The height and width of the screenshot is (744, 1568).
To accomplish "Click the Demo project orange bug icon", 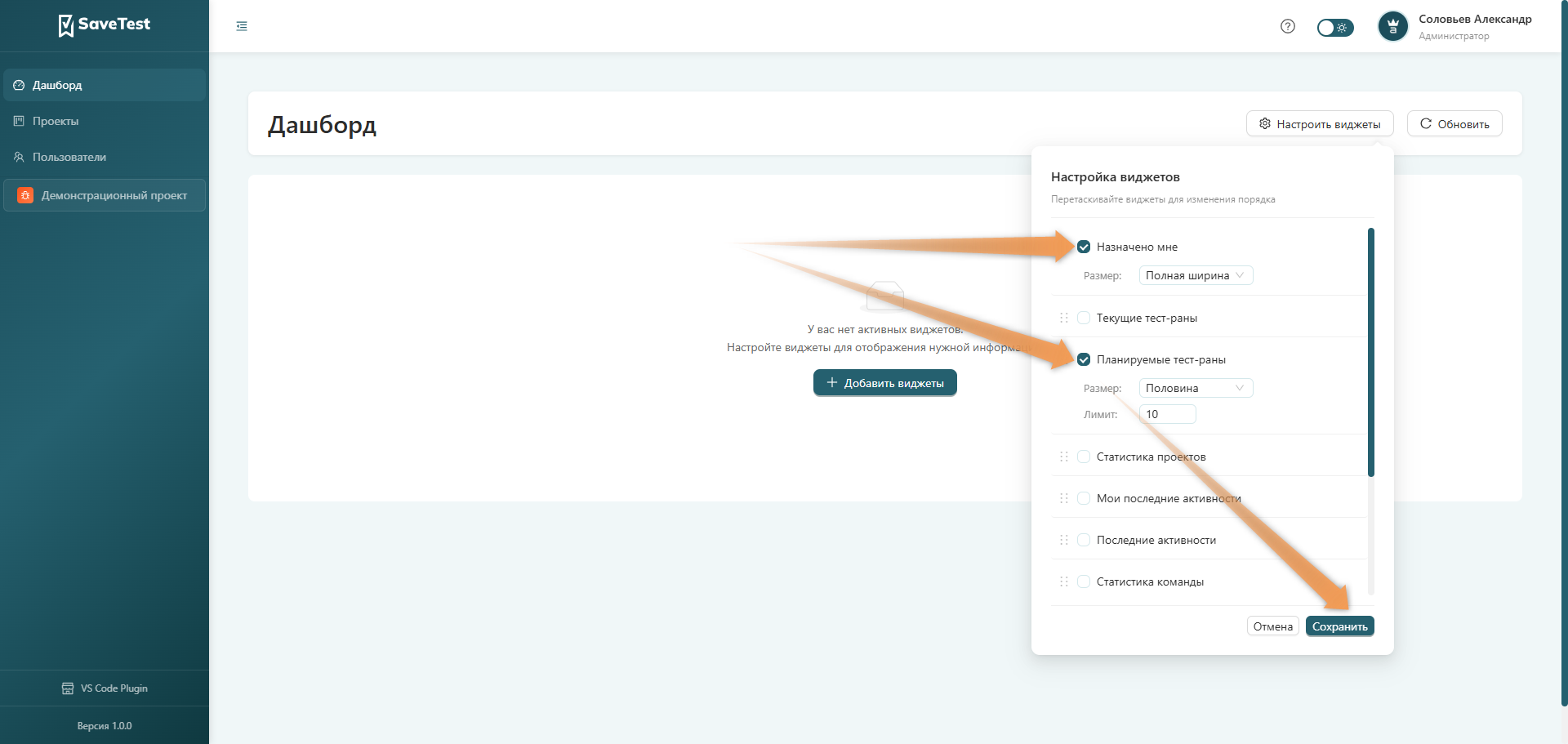I will 25,195.
